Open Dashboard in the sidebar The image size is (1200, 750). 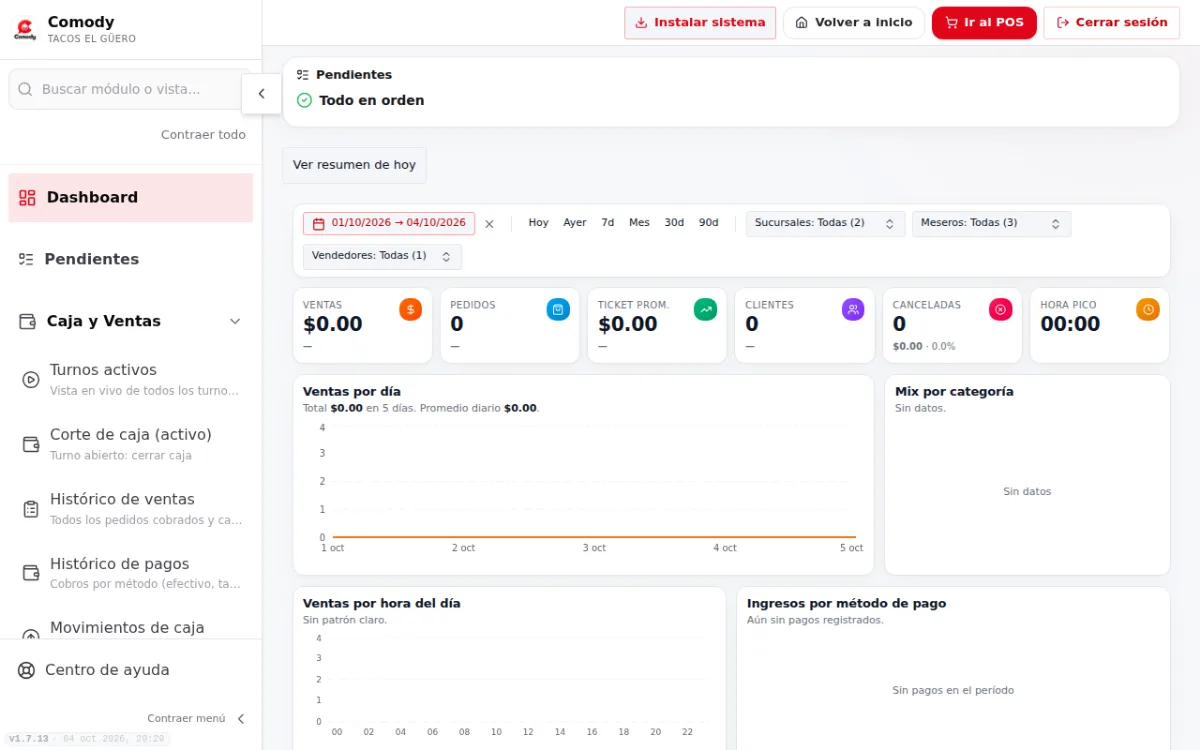point(131,198)
